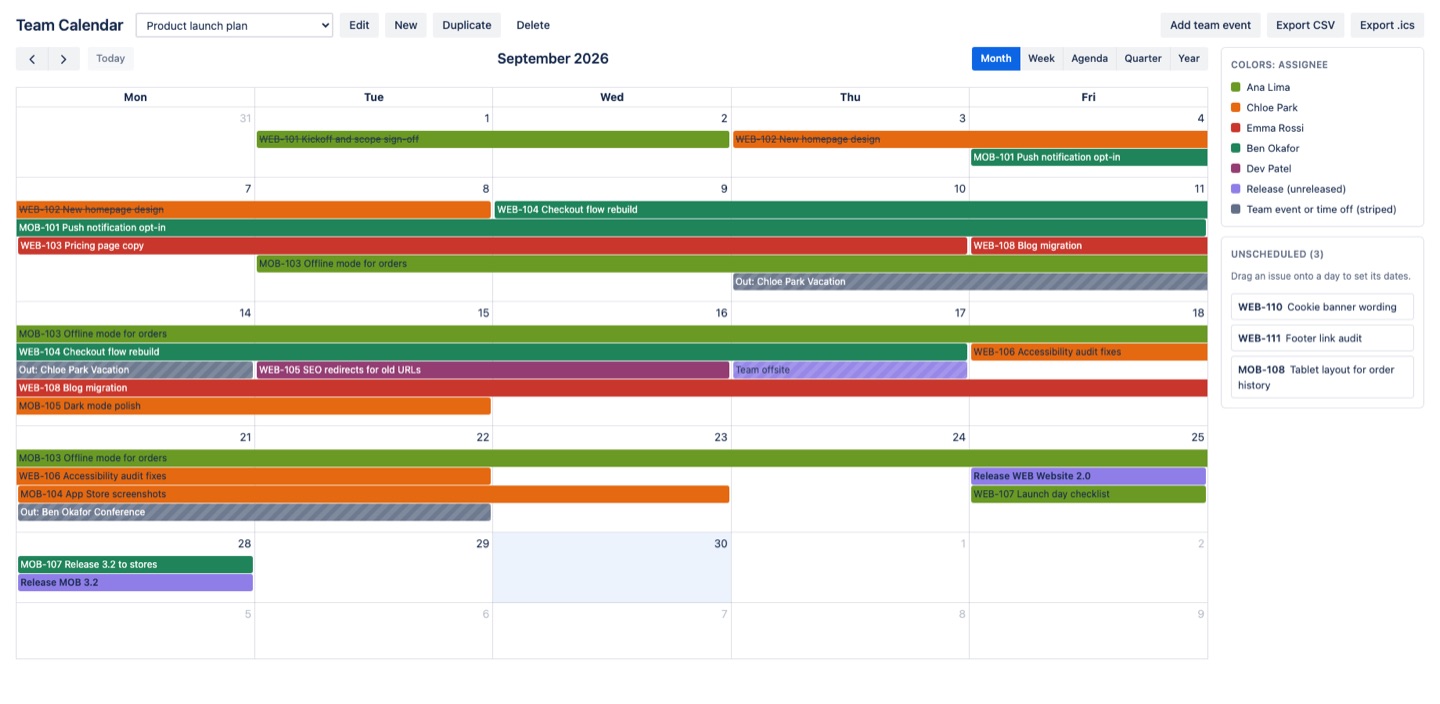The image size is (1440, 704).
Task: Open Out: Chloe Park Vacation starting Thursday 10
Action: 970,282
